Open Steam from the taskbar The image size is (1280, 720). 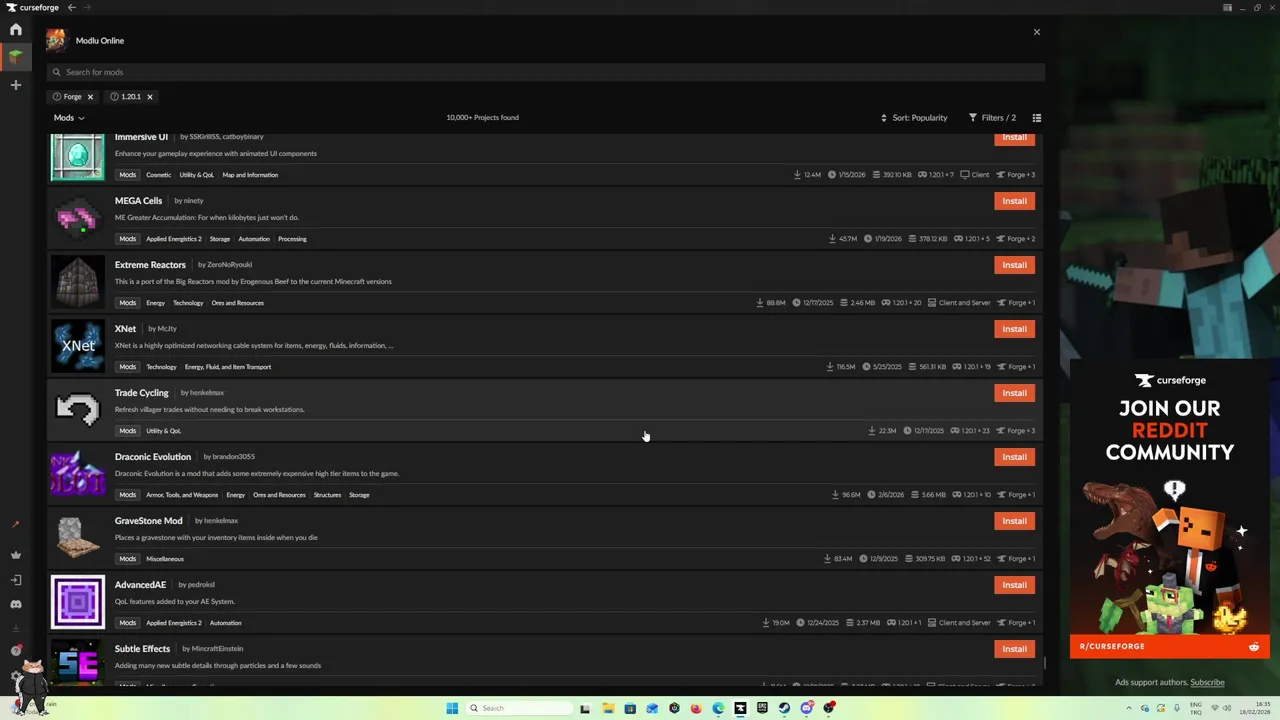(x=784, y=708)
